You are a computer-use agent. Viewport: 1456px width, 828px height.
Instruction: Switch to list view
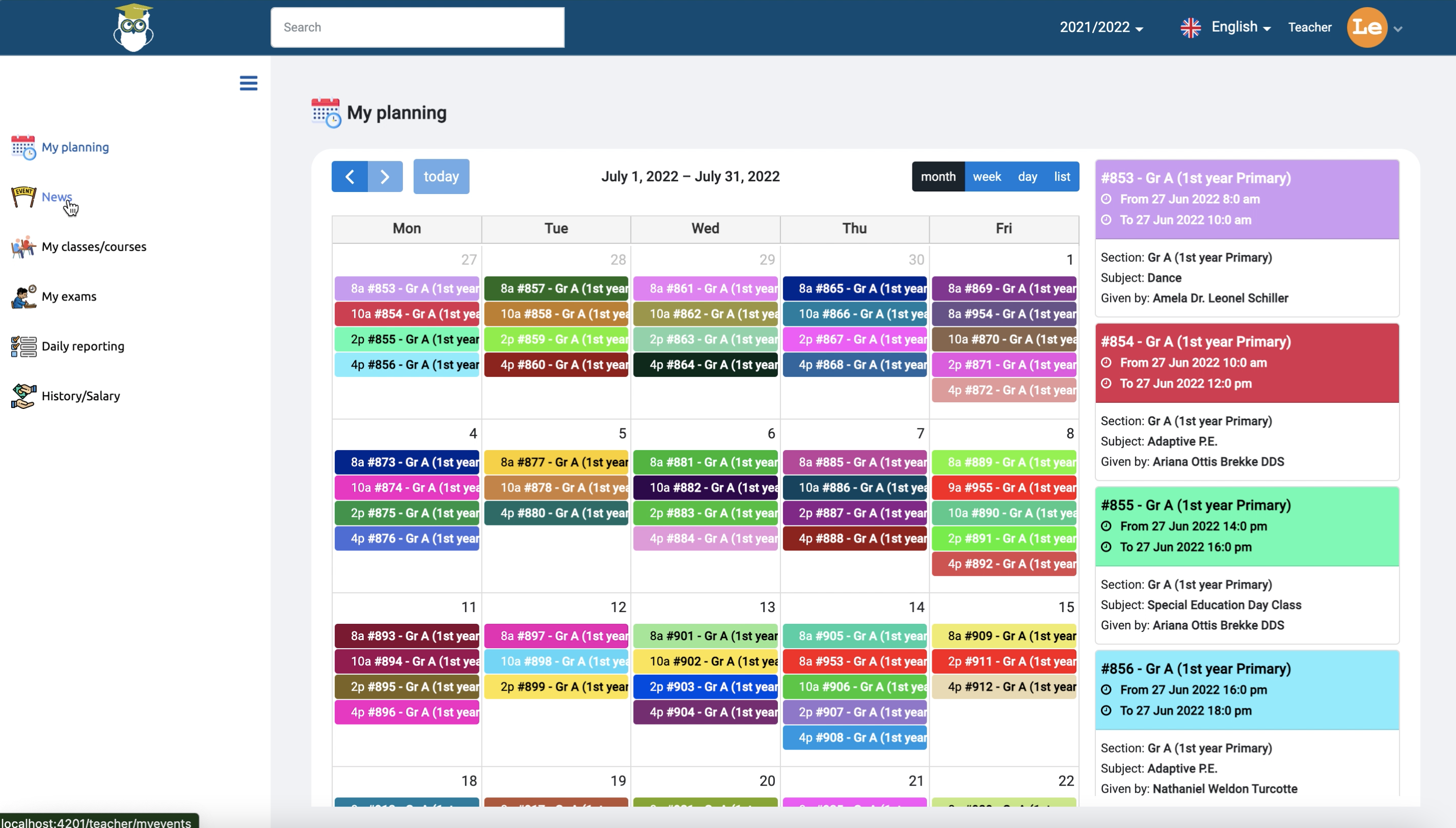(x=1062, y=176)
